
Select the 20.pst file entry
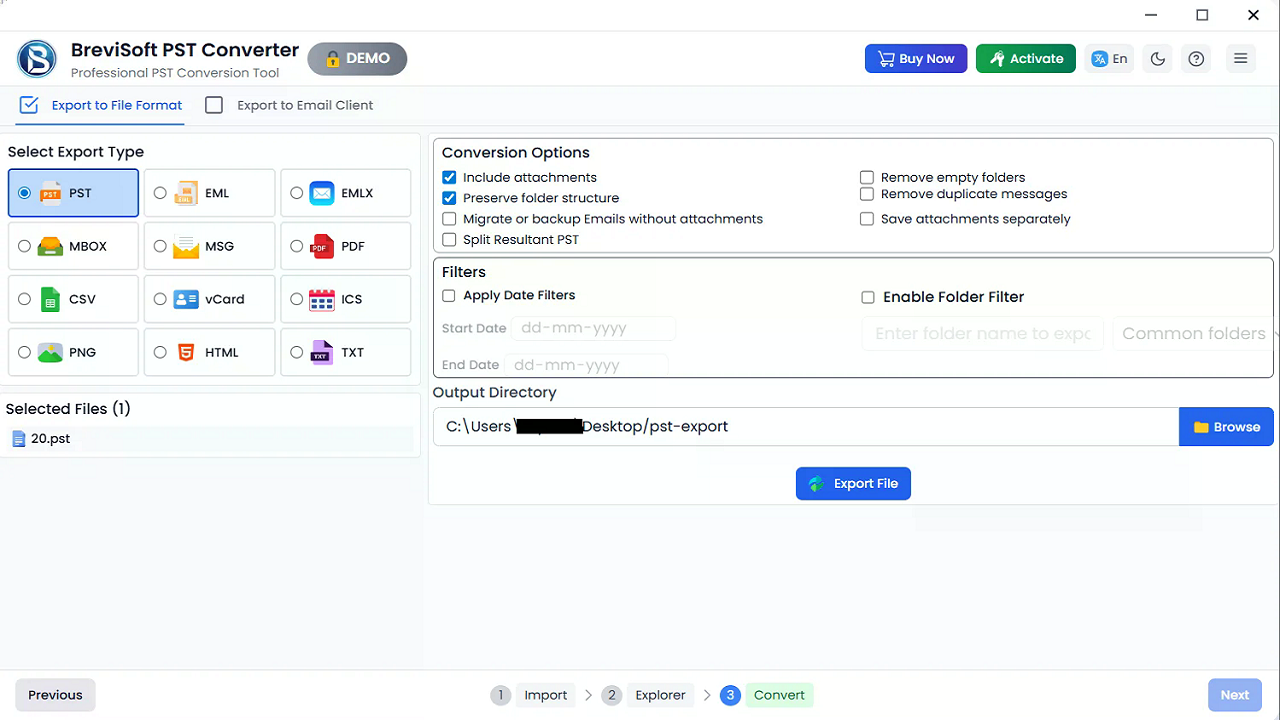tap(208, 439)
